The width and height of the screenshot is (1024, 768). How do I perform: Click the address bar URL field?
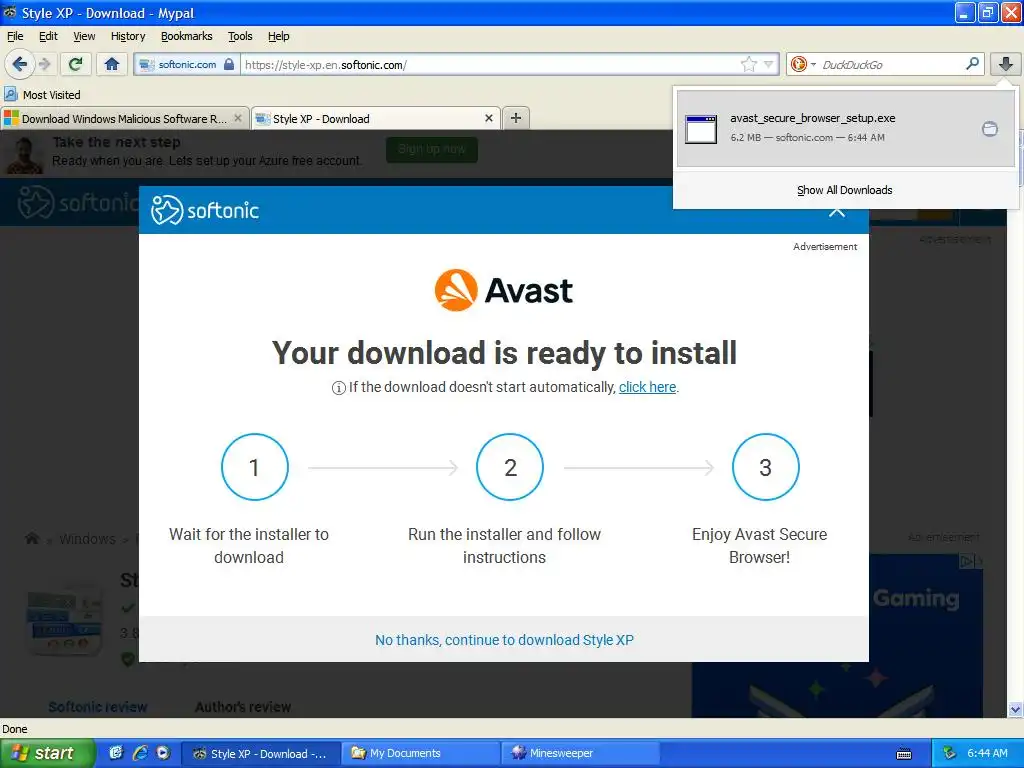click(x=490, y=65)
